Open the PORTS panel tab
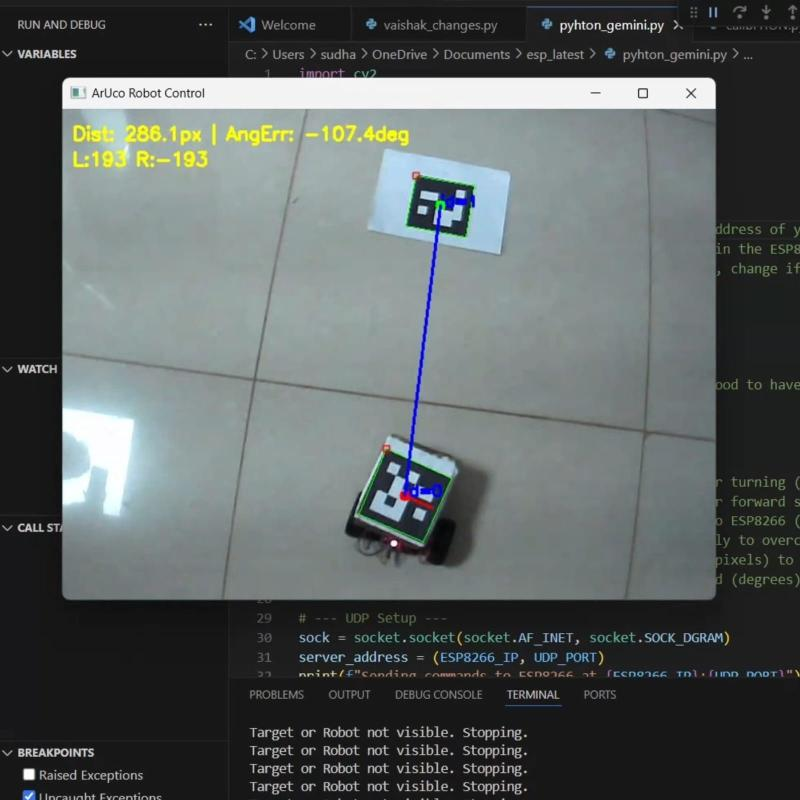The height and width of the screenshot is (800, 800). [x=599, y=694]
